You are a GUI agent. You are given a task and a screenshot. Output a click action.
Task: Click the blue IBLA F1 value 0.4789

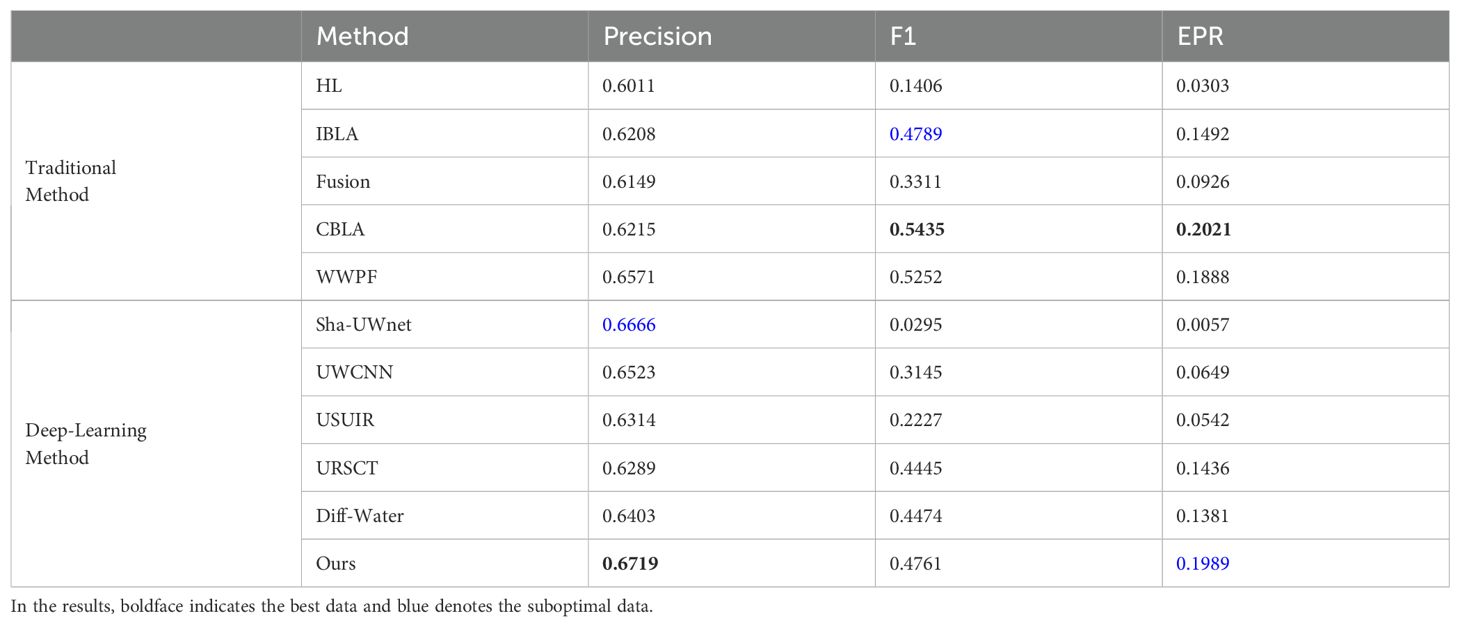click(915, 134)
